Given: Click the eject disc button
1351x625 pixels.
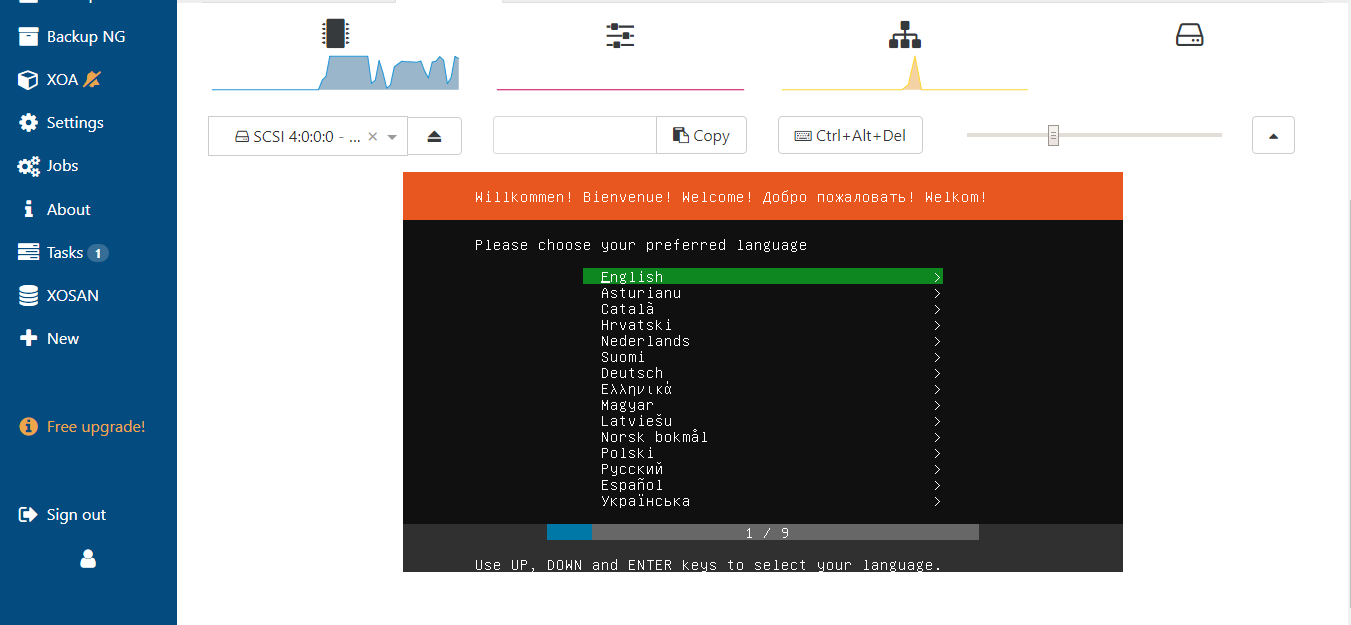Looking at the screenshot, I should tap(434, 136).
